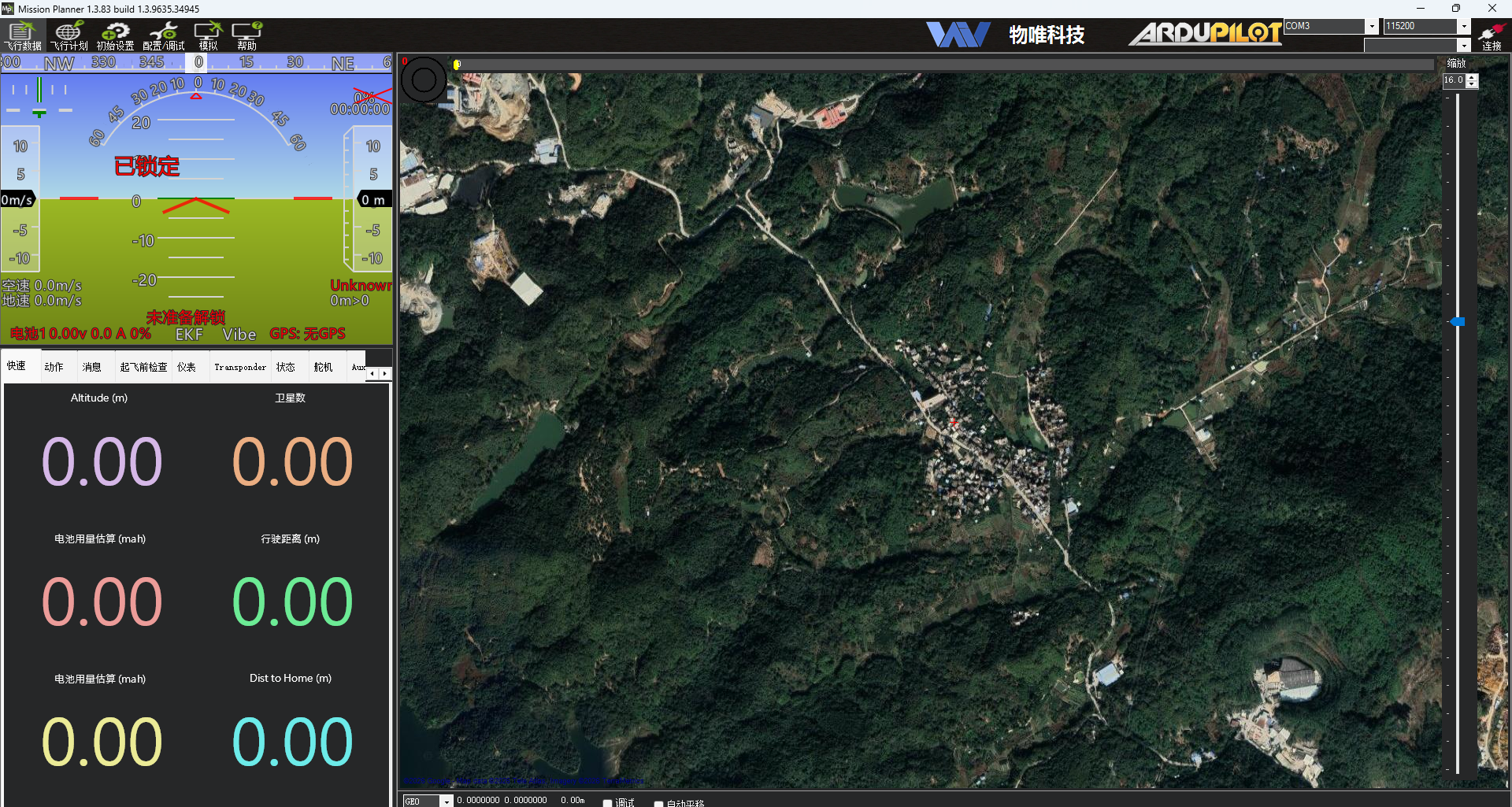Click the 卫星数 satellite count value
Viewport: 1512px width, 807px height.
(x=292, y=461)
